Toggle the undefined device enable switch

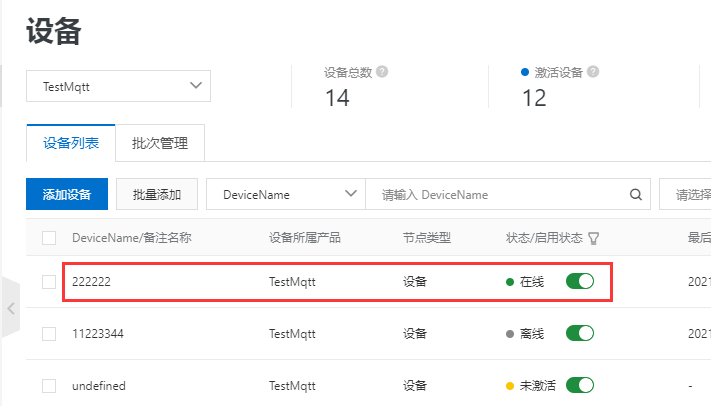(x=580, y=385)
